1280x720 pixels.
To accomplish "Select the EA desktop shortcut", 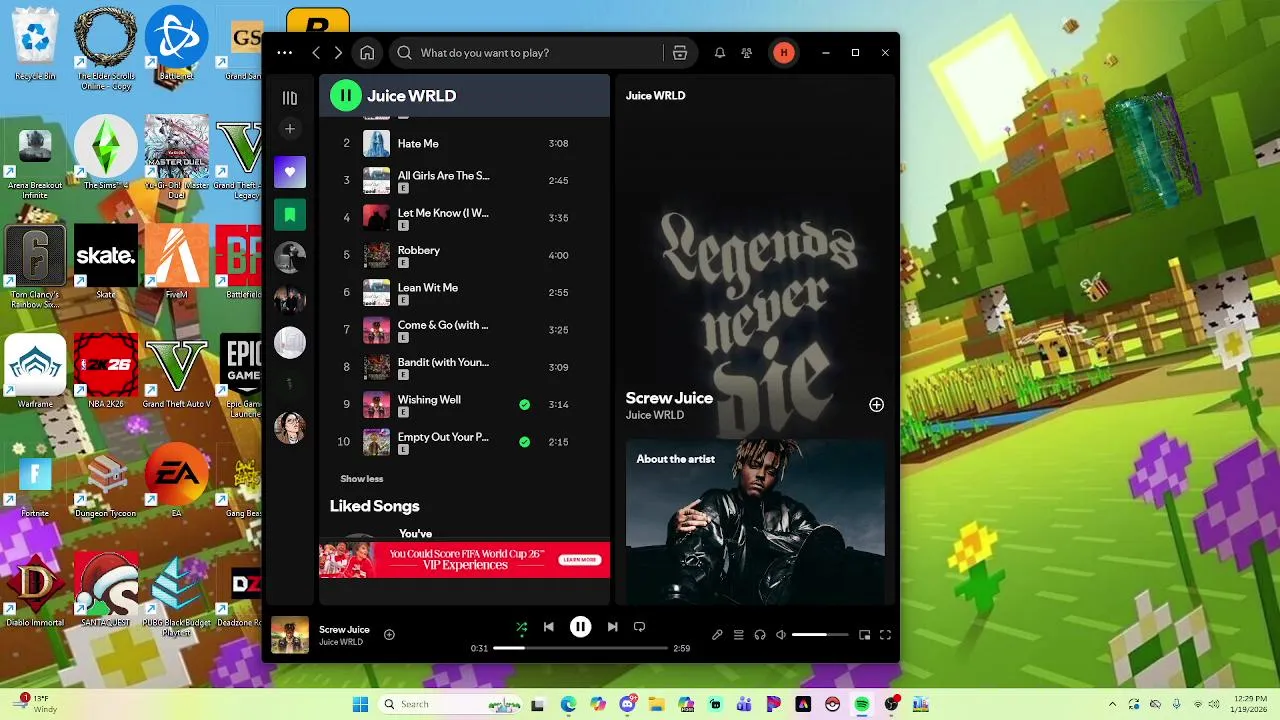I will point(176,480).
